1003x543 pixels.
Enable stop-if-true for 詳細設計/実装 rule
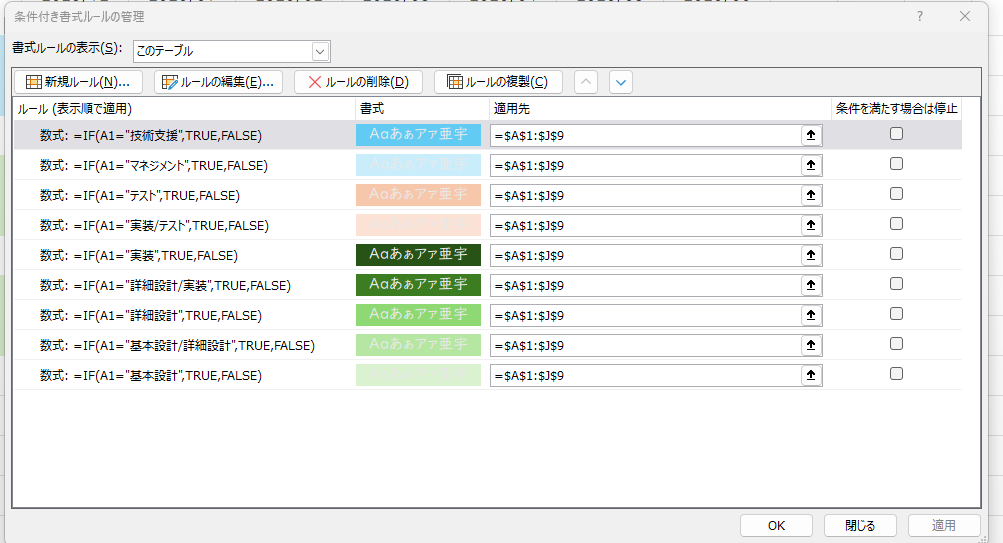(896, 284)
